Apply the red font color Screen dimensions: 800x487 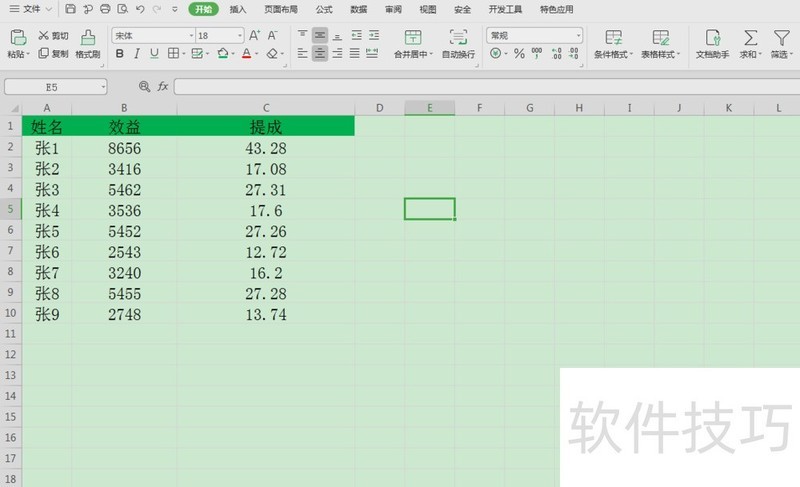point(247,53)
